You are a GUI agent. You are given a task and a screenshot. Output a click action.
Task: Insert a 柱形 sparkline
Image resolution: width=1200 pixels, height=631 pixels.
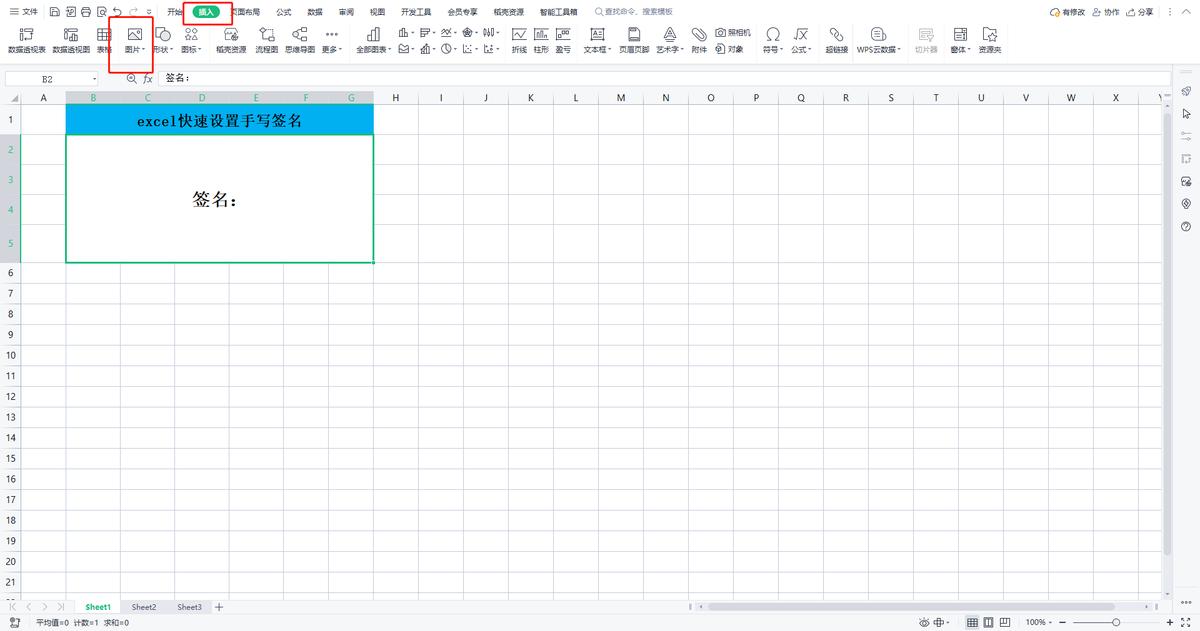(541, 40)
